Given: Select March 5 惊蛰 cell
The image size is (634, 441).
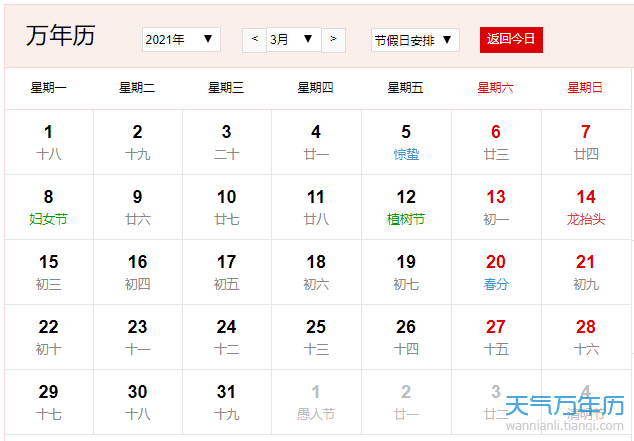Looking at the screenshot, I should [x=406, y=142].
